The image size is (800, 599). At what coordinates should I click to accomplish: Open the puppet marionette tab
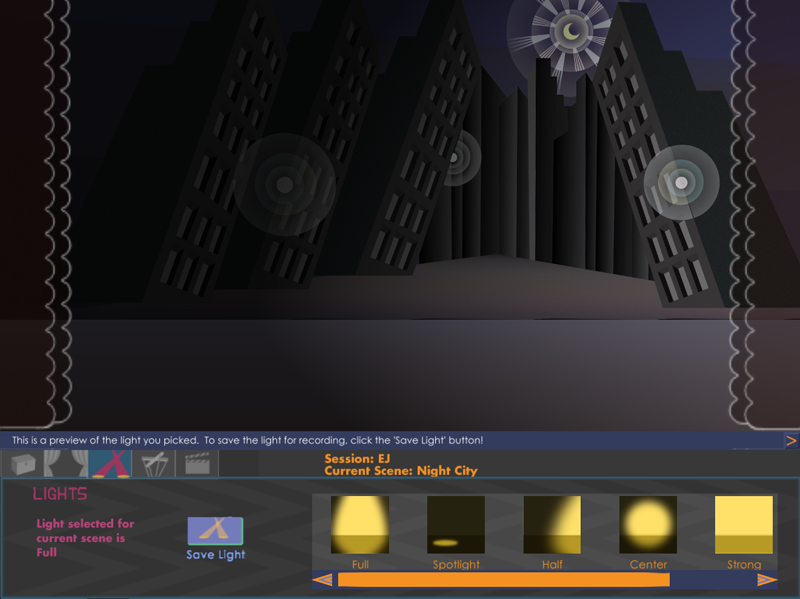pyautogui.click(x=154, y=463)
